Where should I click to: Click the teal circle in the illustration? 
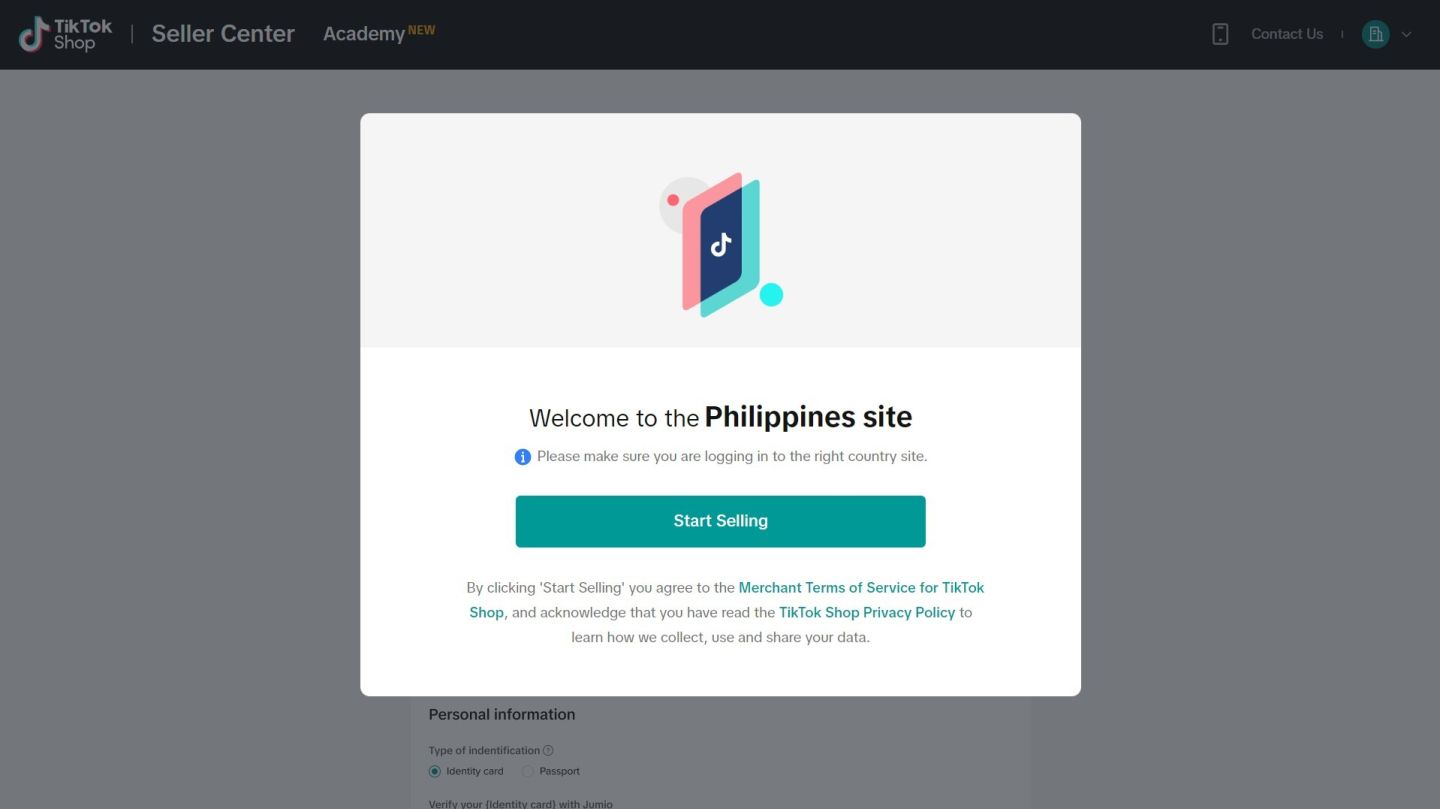tap(771, 294)
